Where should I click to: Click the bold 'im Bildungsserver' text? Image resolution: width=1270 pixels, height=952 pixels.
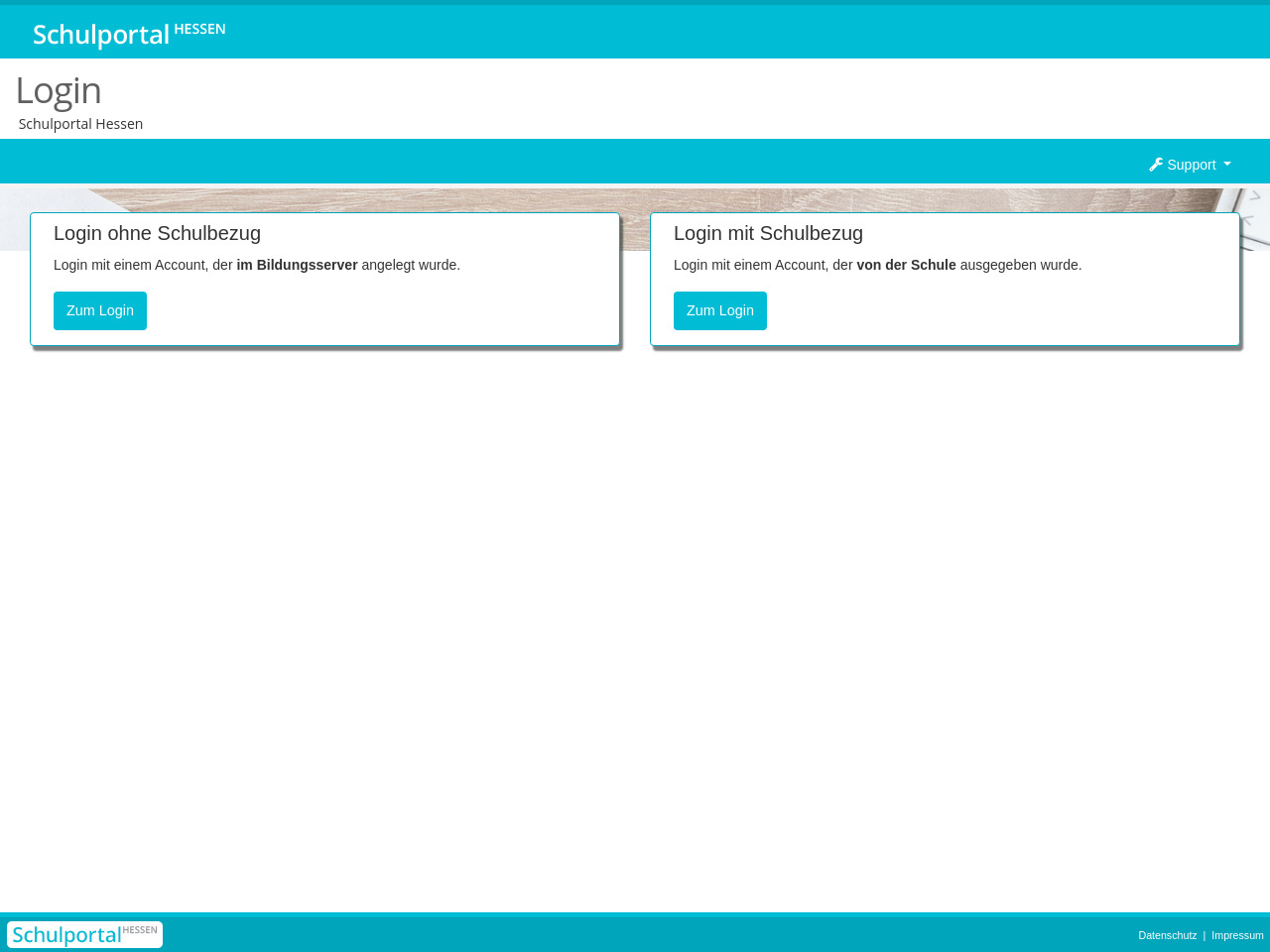[x=297, y=265]
